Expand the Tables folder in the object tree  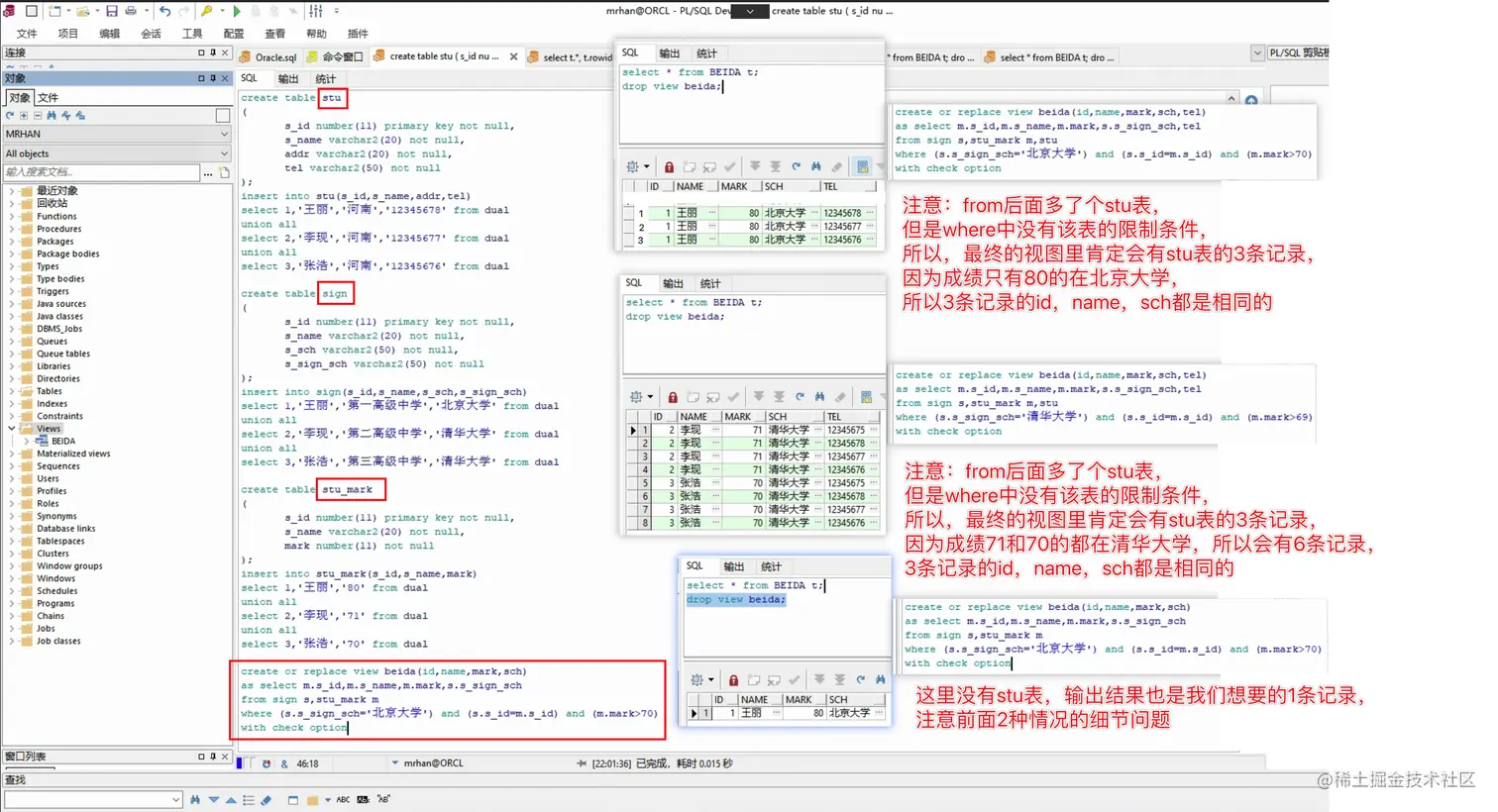point(12,391)
